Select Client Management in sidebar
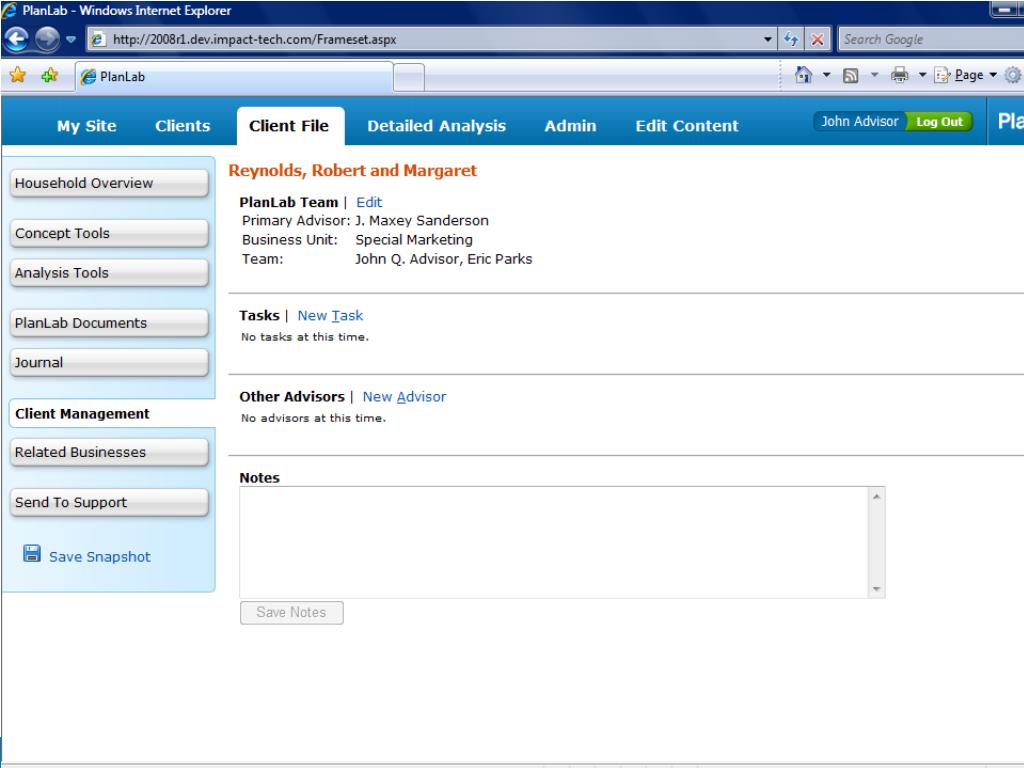This screenshot has height=768, width=1024. click(x=112, y=413)
